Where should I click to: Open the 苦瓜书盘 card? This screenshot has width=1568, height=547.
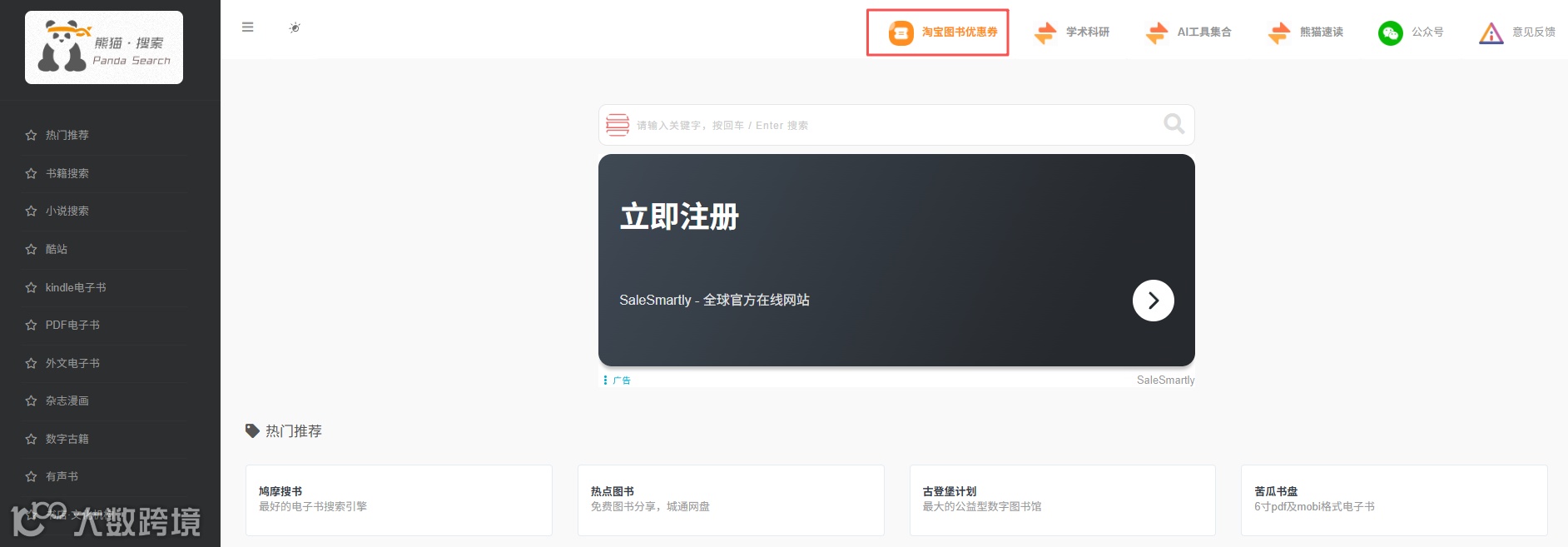pos(1394,500)
